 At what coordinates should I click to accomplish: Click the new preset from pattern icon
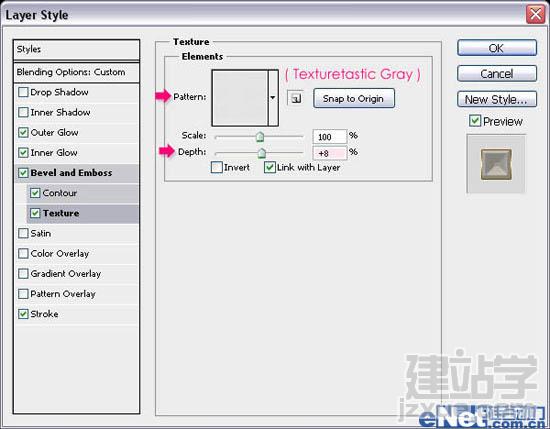click(x=295, y=99)
